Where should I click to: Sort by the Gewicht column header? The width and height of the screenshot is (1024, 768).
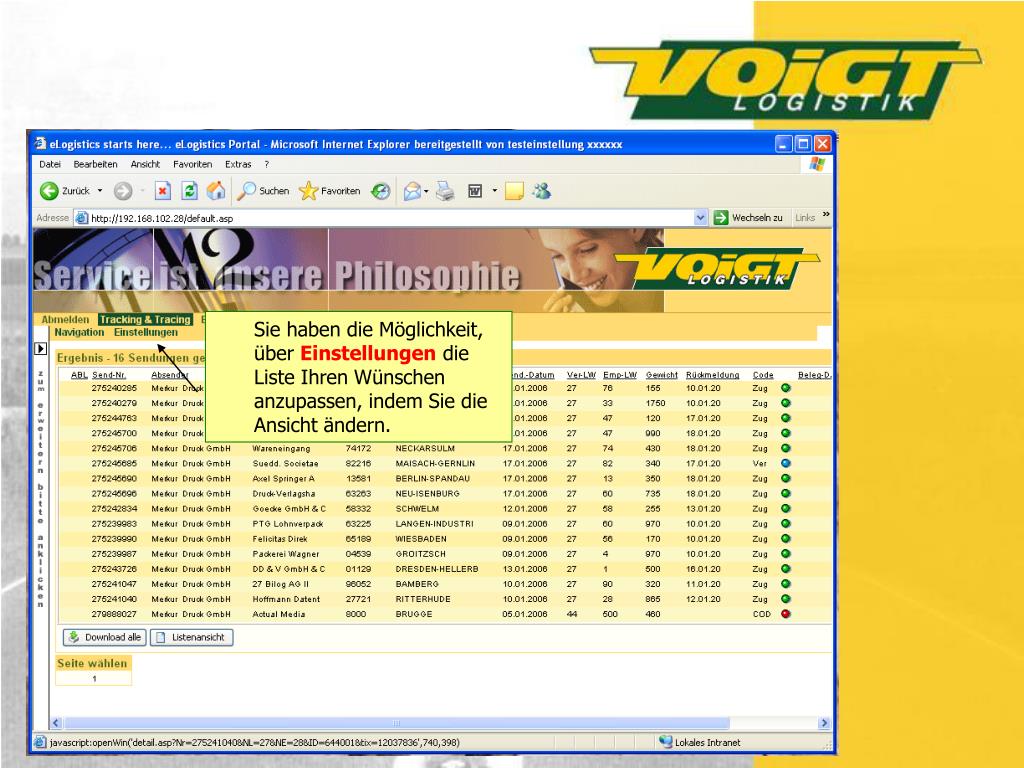click(x=662, y=375)
